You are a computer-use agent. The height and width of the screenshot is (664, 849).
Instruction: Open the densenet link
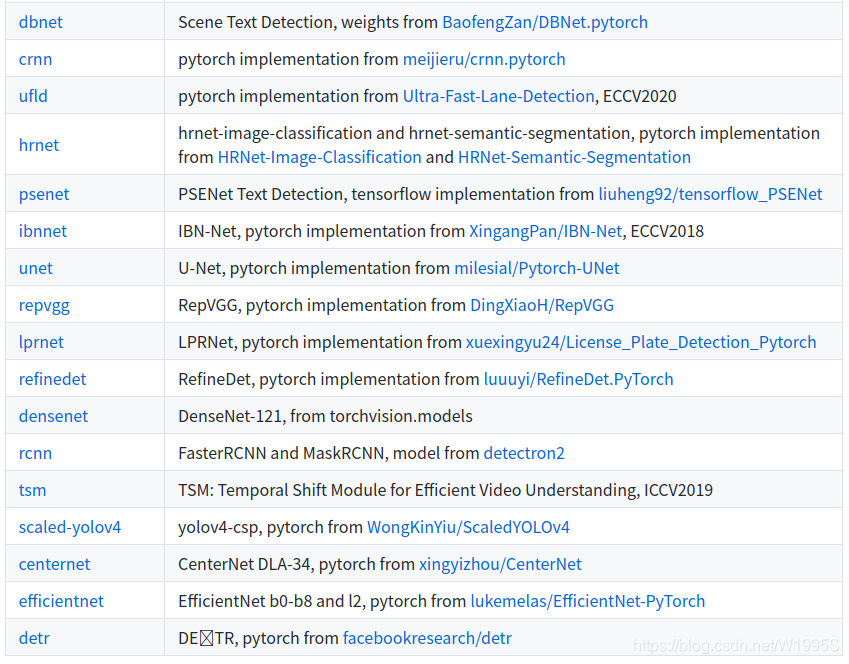53,416
